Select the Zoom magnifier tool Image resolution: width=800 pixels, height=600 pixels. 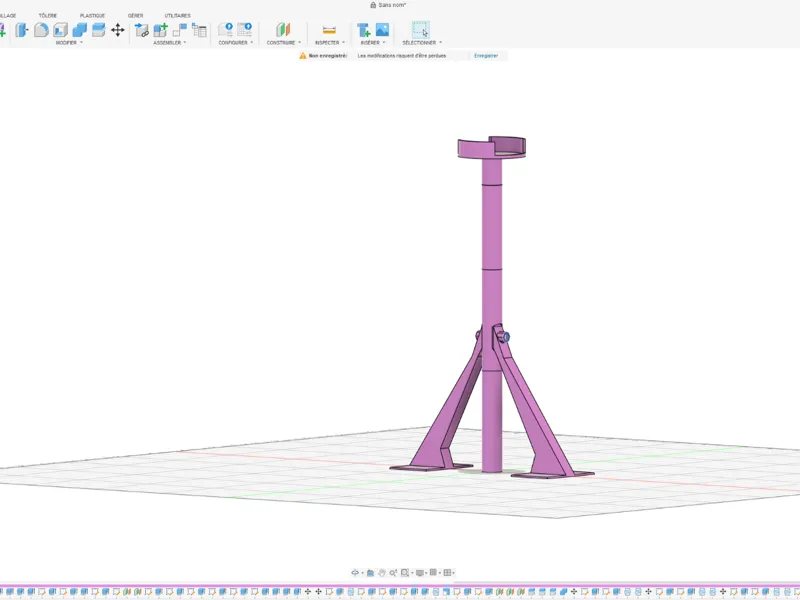[393, 573]
